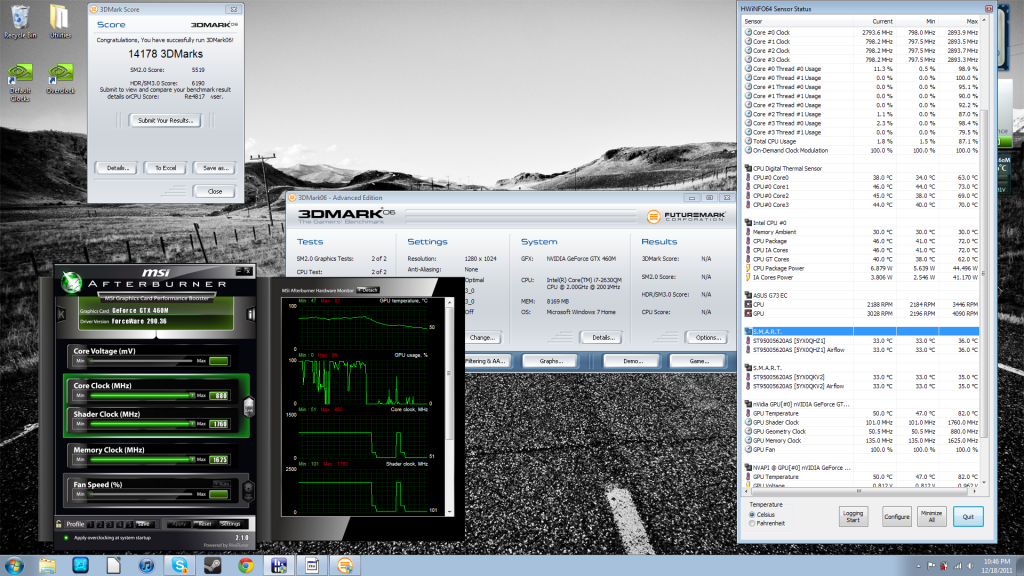Select Afterburner profile slot 1
This screenshot has height=576, width=1024.
click(x=91, y=524)
